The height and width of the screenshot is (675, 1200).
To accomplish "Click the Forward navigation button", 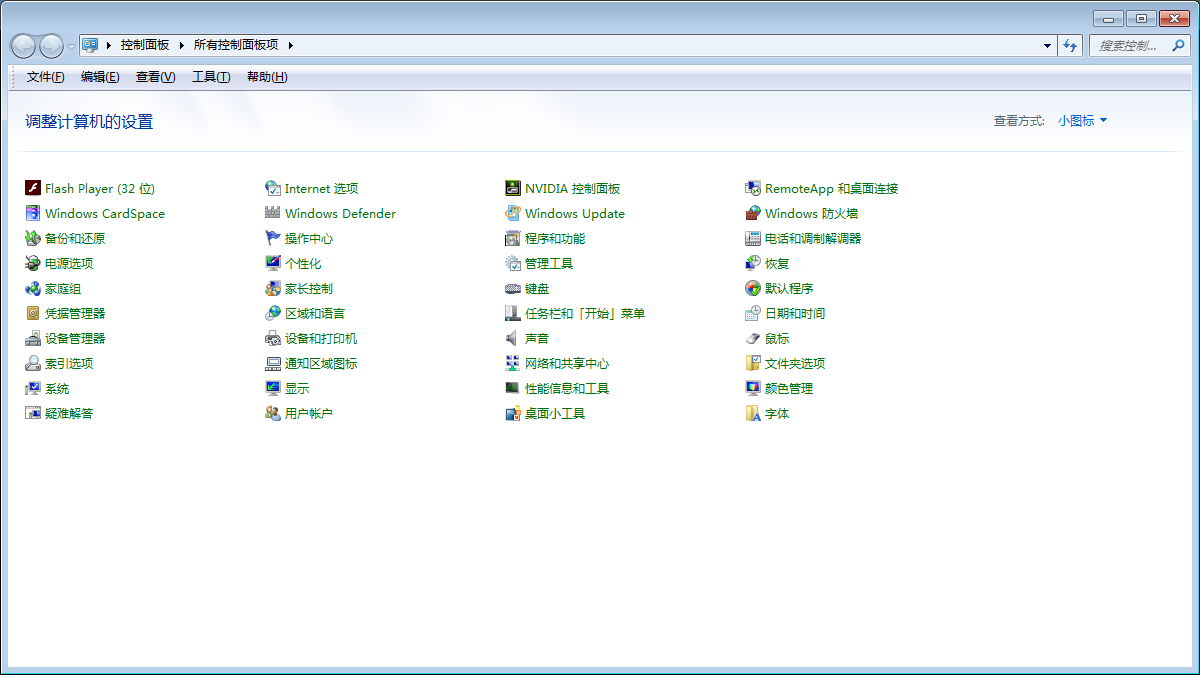I will [x=51, y=46].
